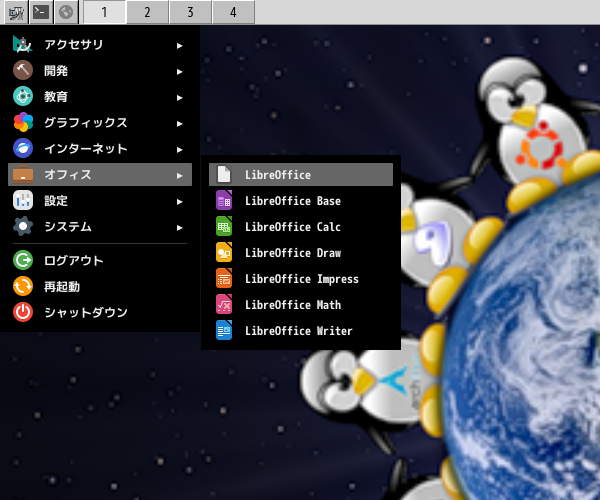Choose シャットダウン to power off

(x=100, y=312)
